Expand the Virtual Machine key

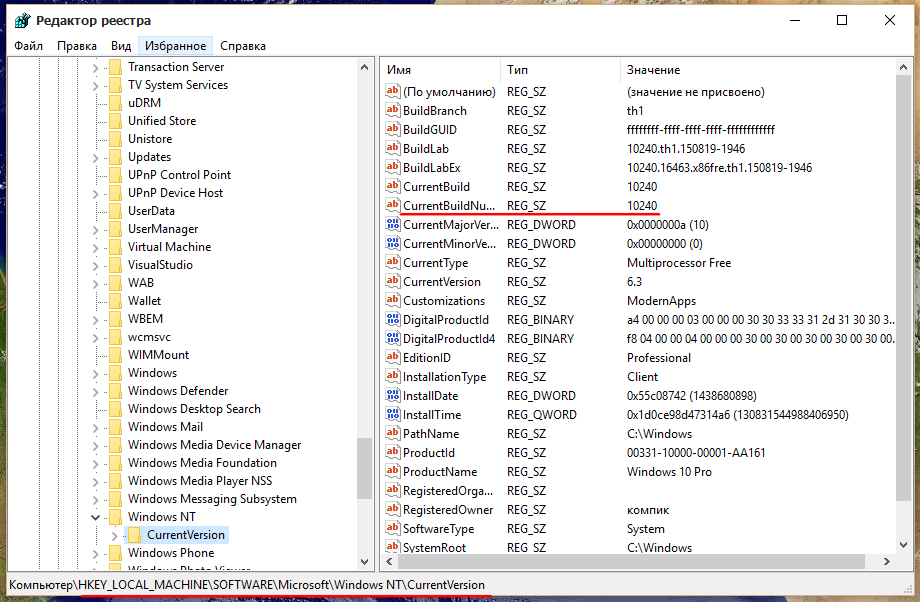[x=96, y=248]
